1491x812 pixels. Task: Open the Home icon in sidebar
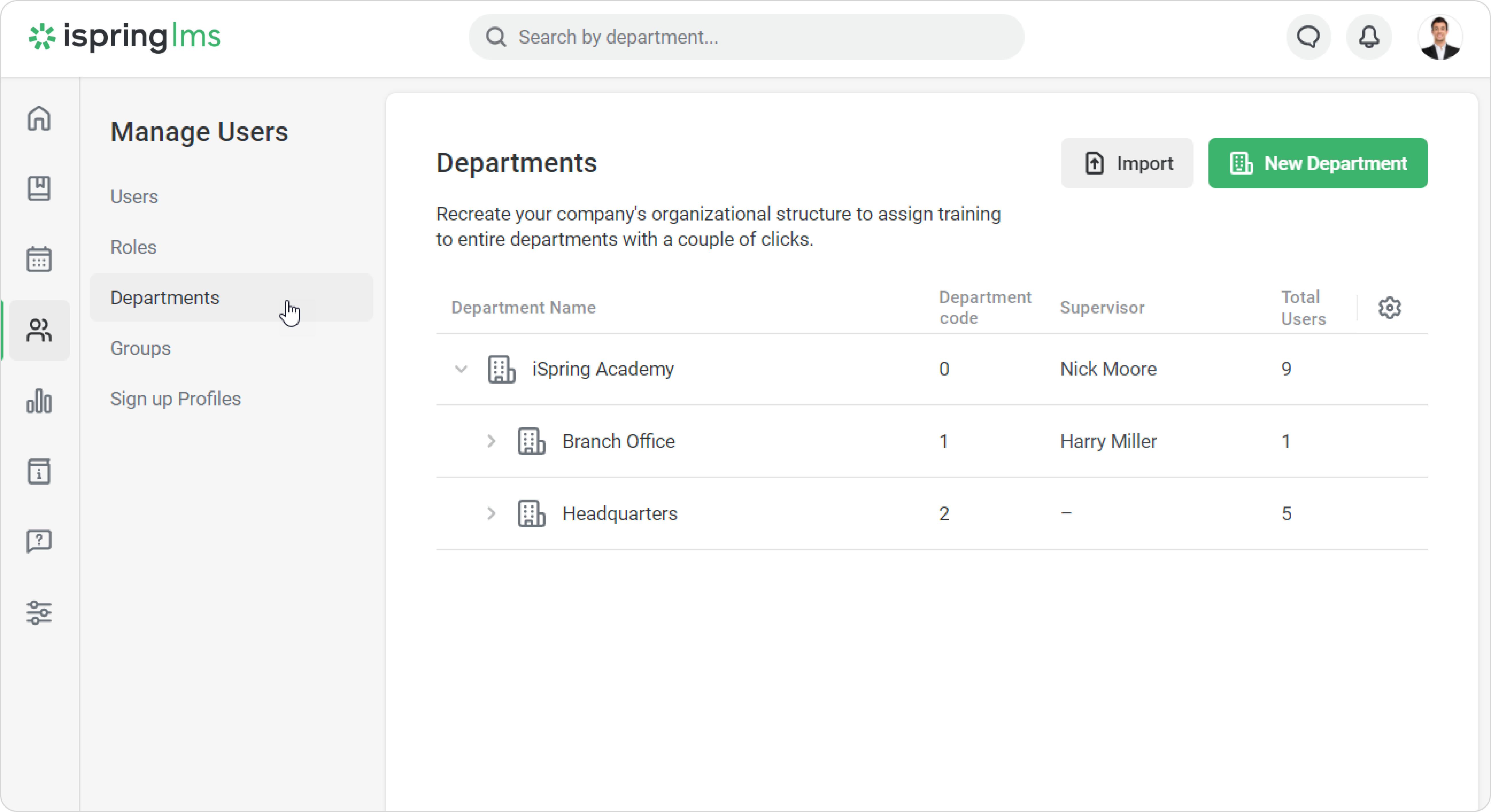39,119
